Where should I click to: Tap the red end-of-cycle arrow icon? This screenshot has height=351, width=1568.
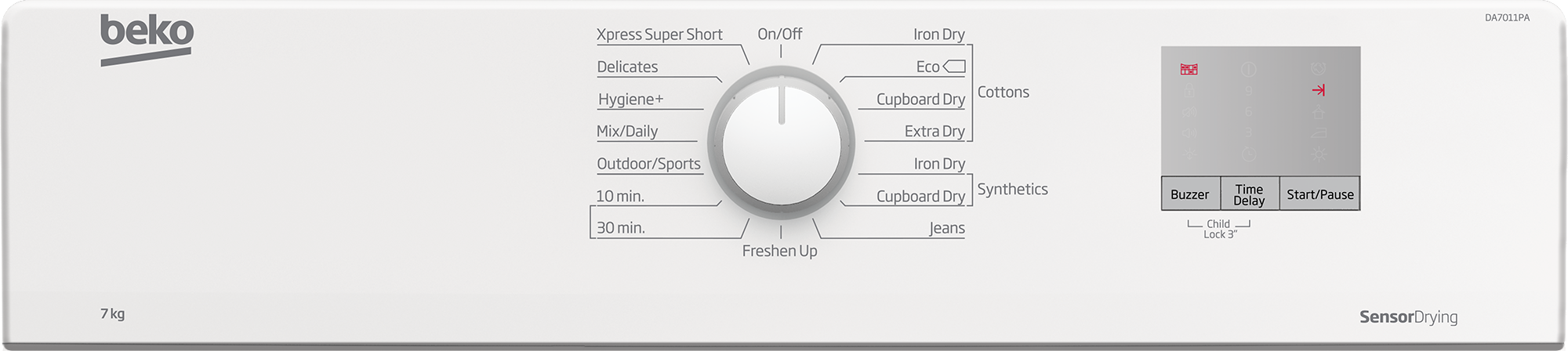1319,90
